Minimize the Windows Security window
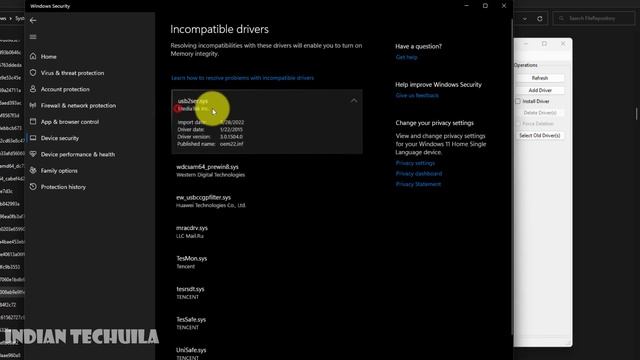The width and height of the screenshot is (640, 360). (467, 6)
